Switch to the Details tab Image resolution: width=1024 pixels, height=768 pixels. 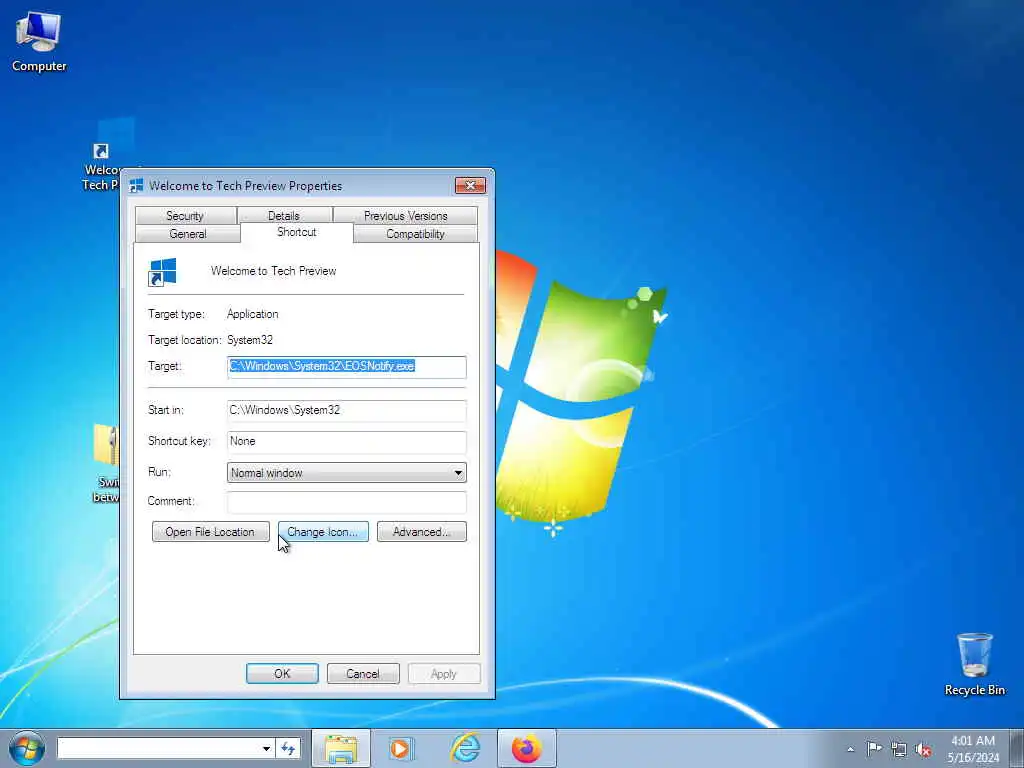283,216
